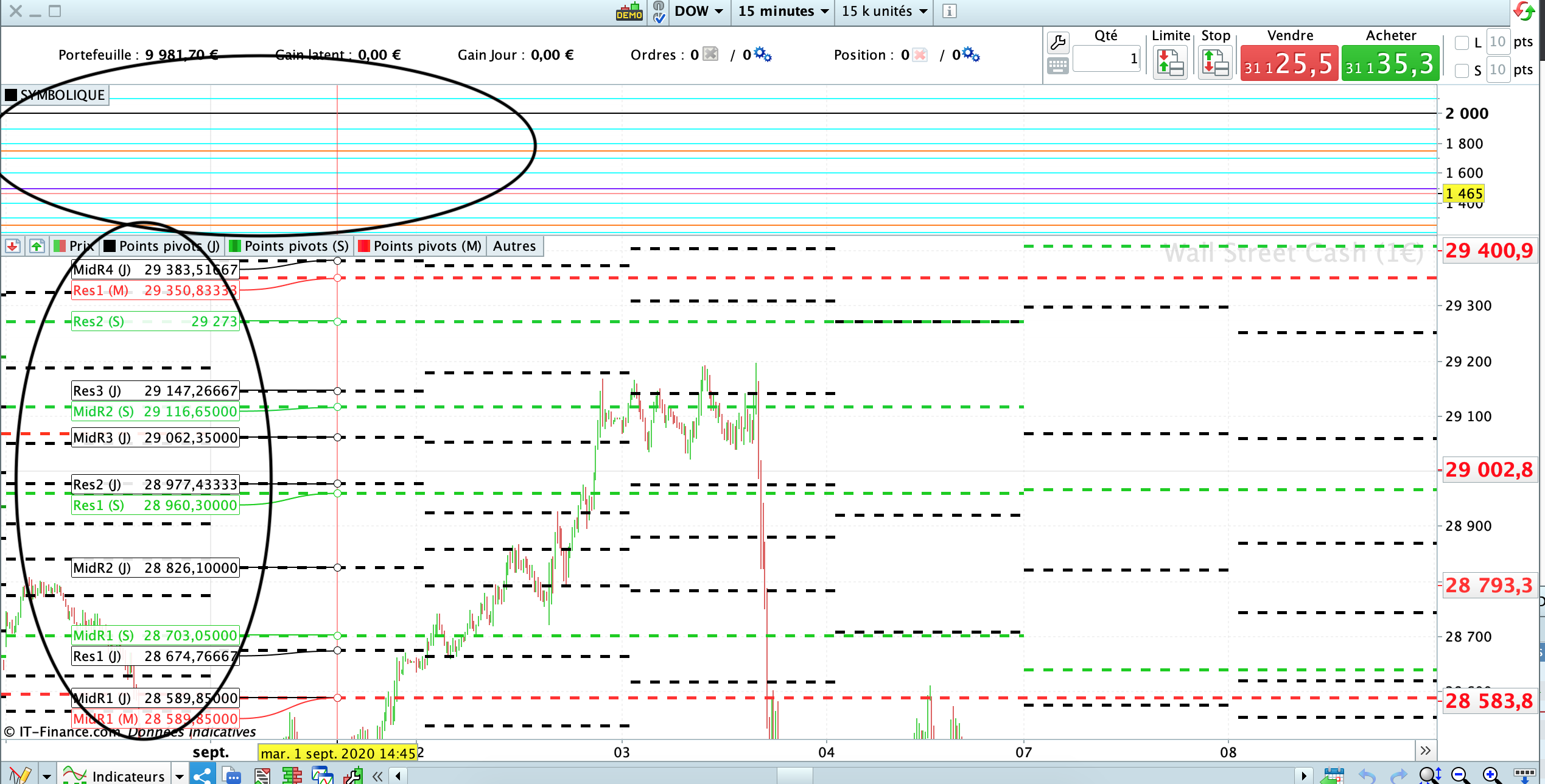Click the Qté quantity input field

[x=1105, y=58]
